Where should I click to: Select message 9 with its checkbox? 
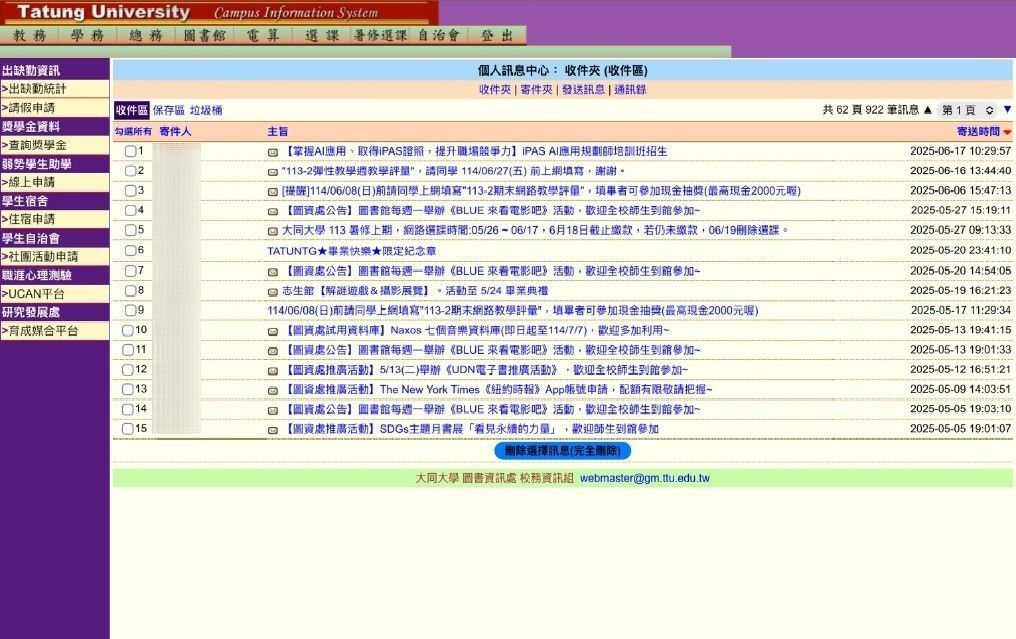pos(130,310)
